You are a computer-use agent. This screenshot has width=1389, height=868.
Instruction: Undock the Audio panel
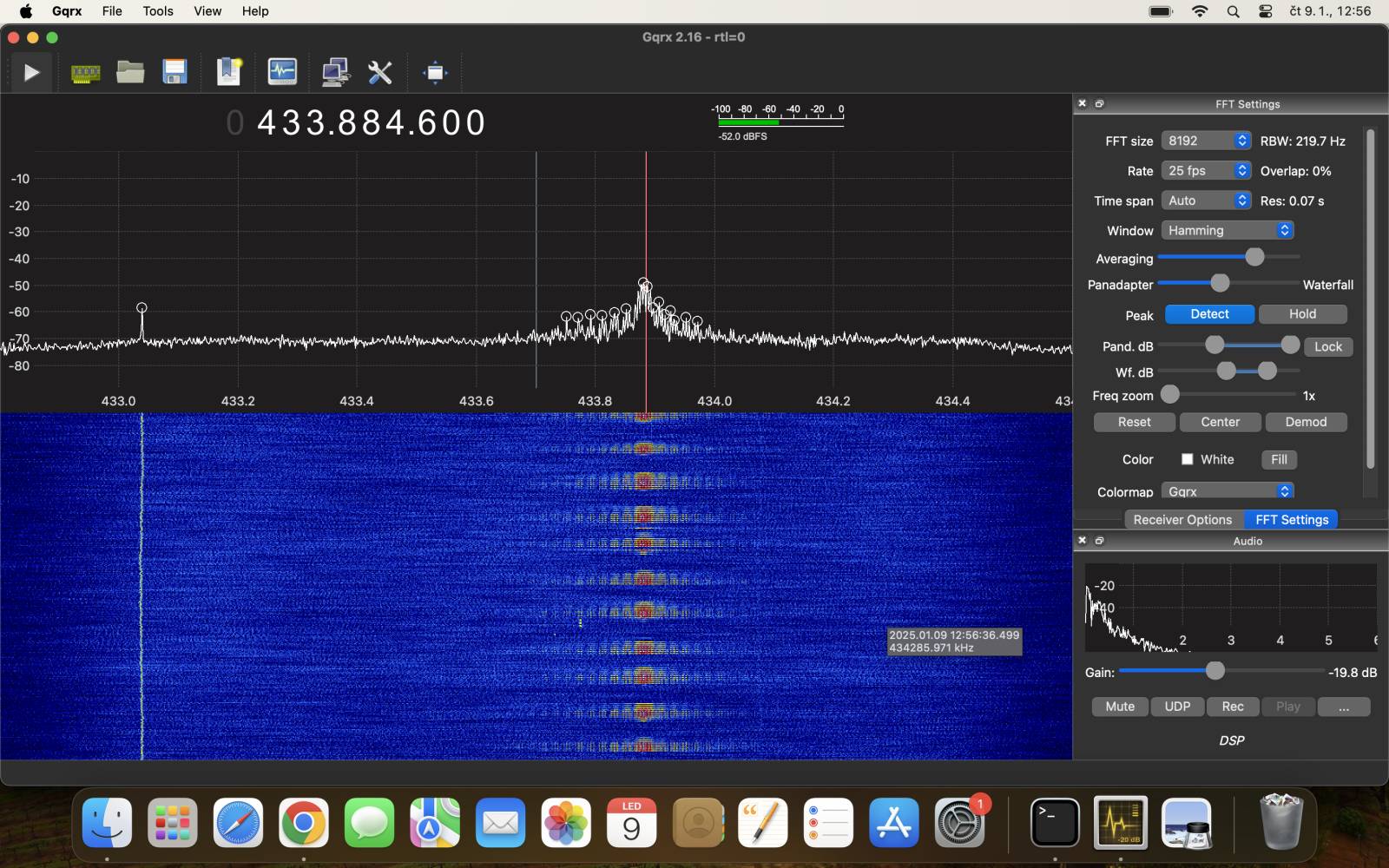(1100, 540)
